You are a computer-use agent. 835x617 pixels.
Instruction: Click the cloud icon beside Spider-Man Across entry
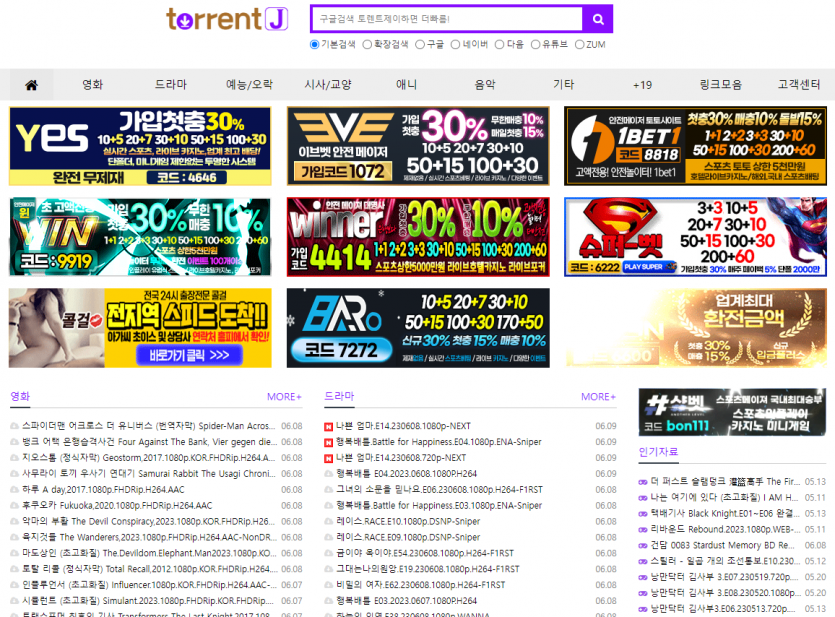coord(14,426)
